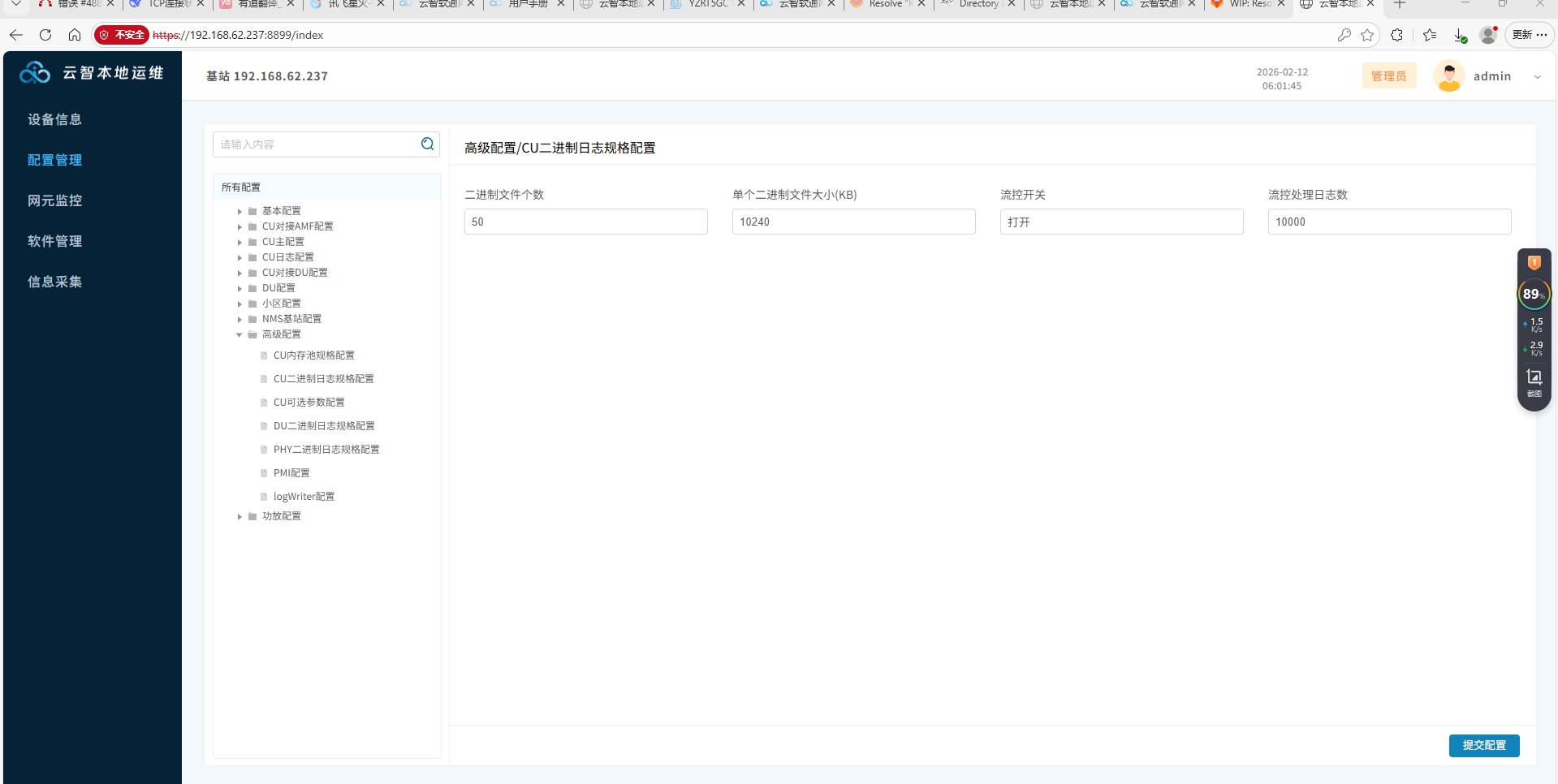This screenshot has width=1558, height=784.
Task: Click the 提交配置 submit button
Action: coord(1483,745)
